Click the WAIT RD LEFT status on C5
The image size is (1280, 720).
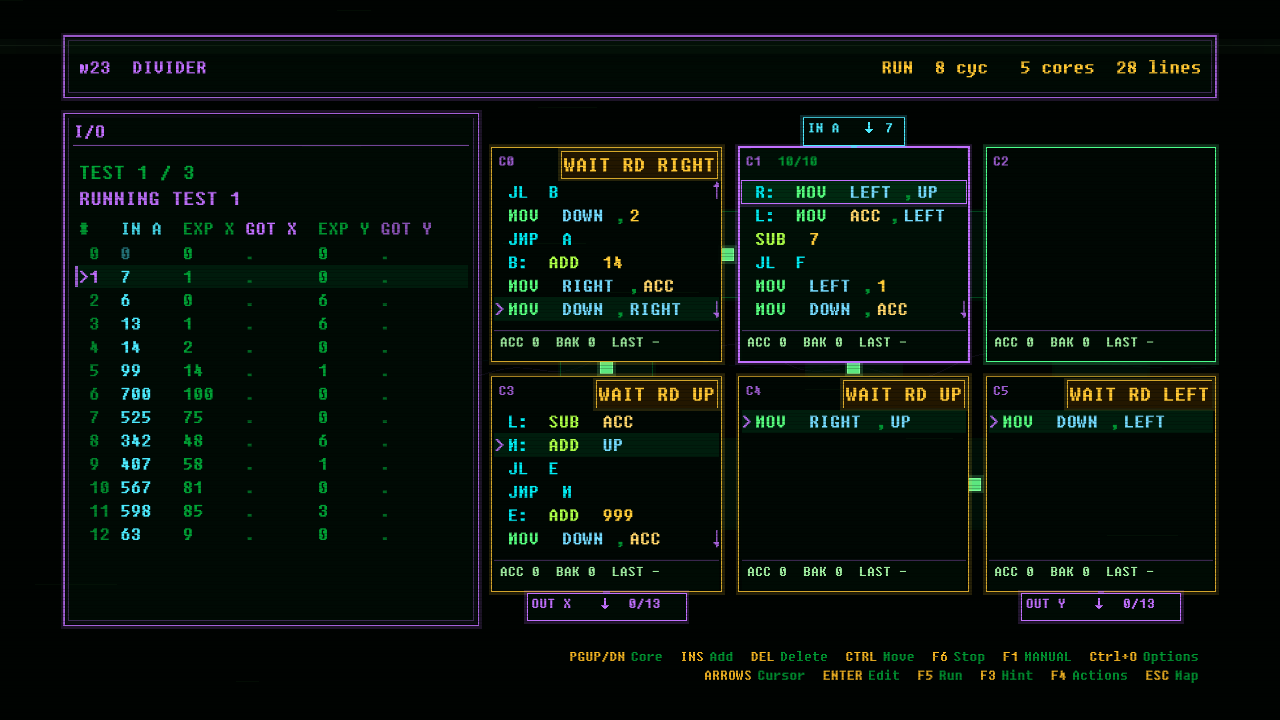coord(1141,394)
